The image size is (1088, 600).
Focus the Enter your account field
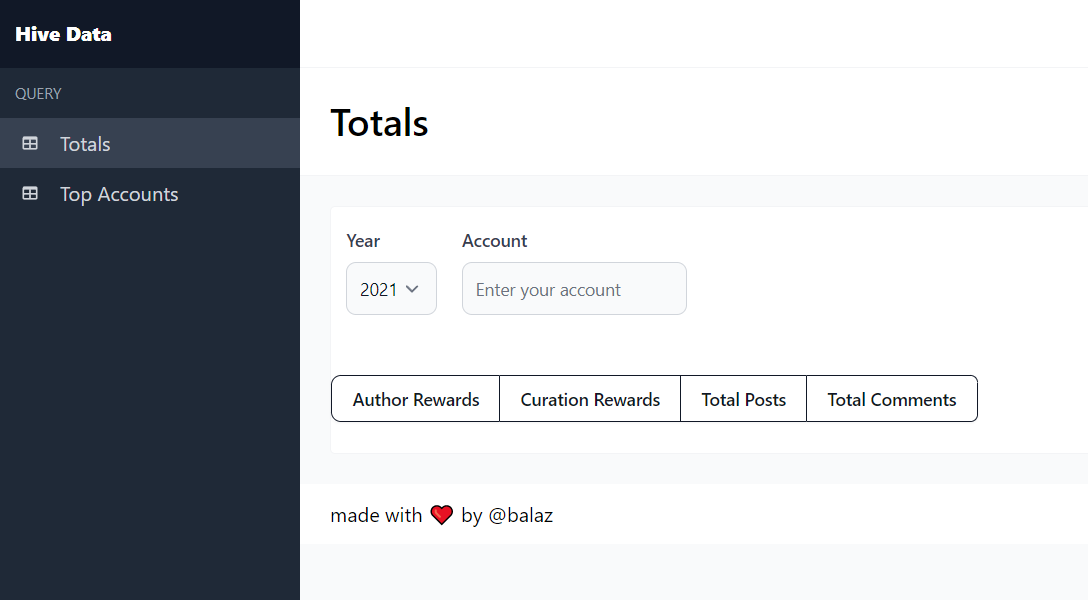point(575,289)
